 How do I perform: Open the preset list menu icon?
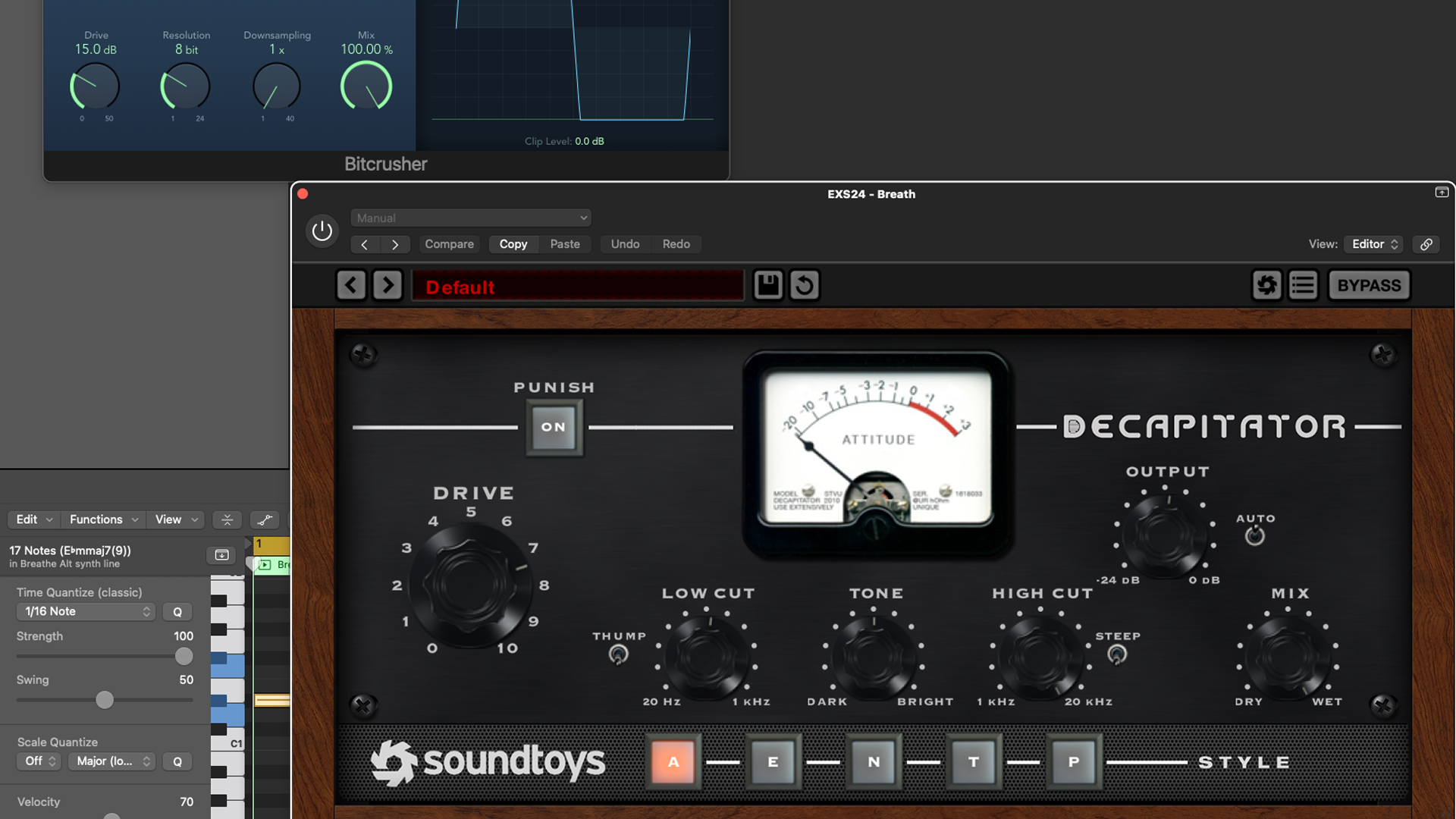[x=1303, y=285]
